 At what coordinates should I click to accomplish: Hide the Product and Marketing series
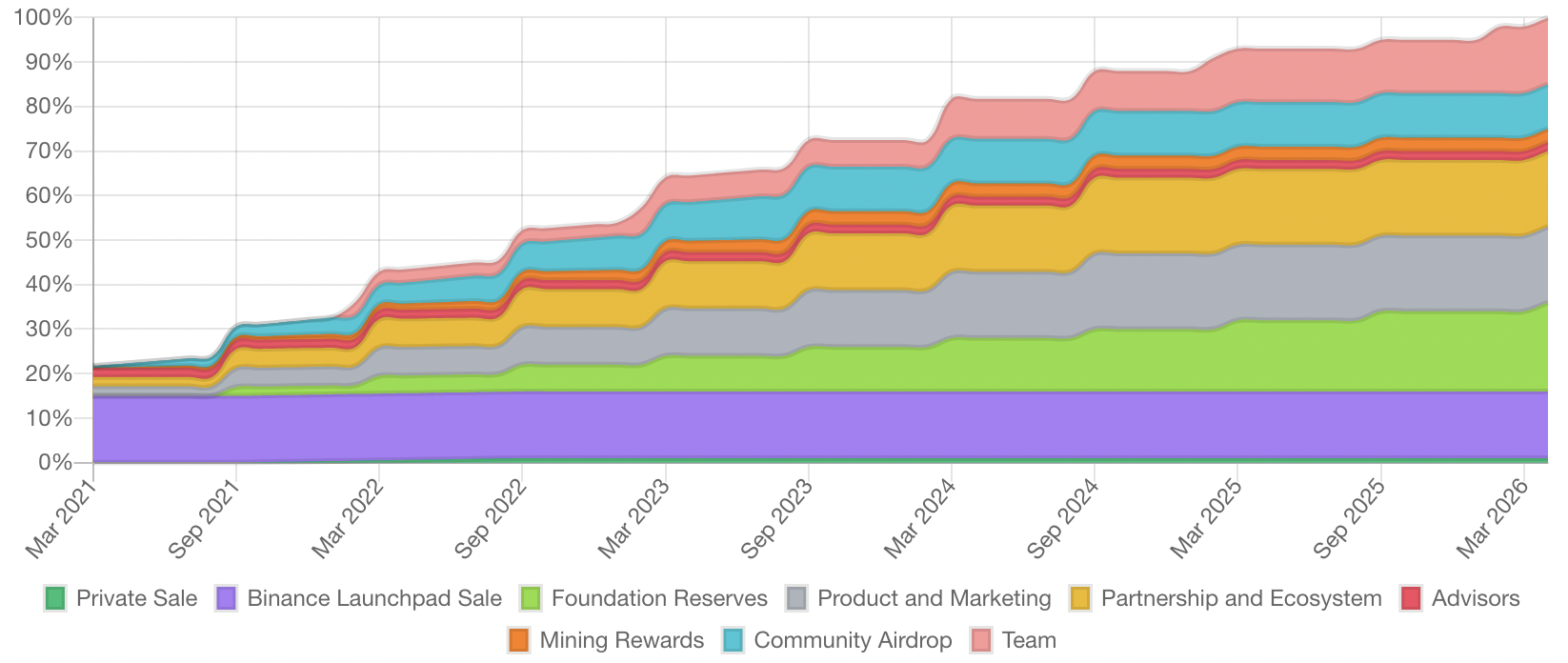935,598
